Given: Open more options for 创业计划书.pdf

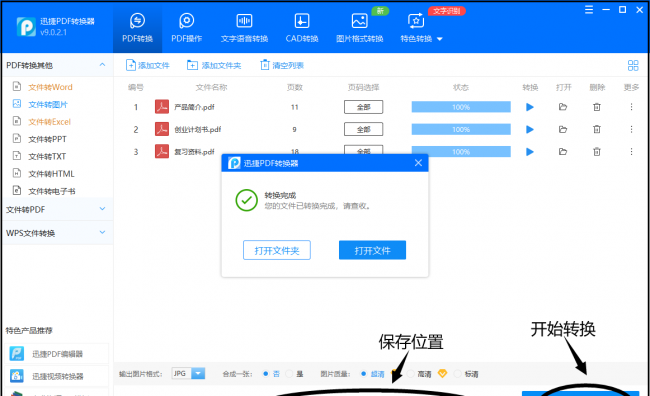Looking at the screenshot, I should (x=631, y=129).
